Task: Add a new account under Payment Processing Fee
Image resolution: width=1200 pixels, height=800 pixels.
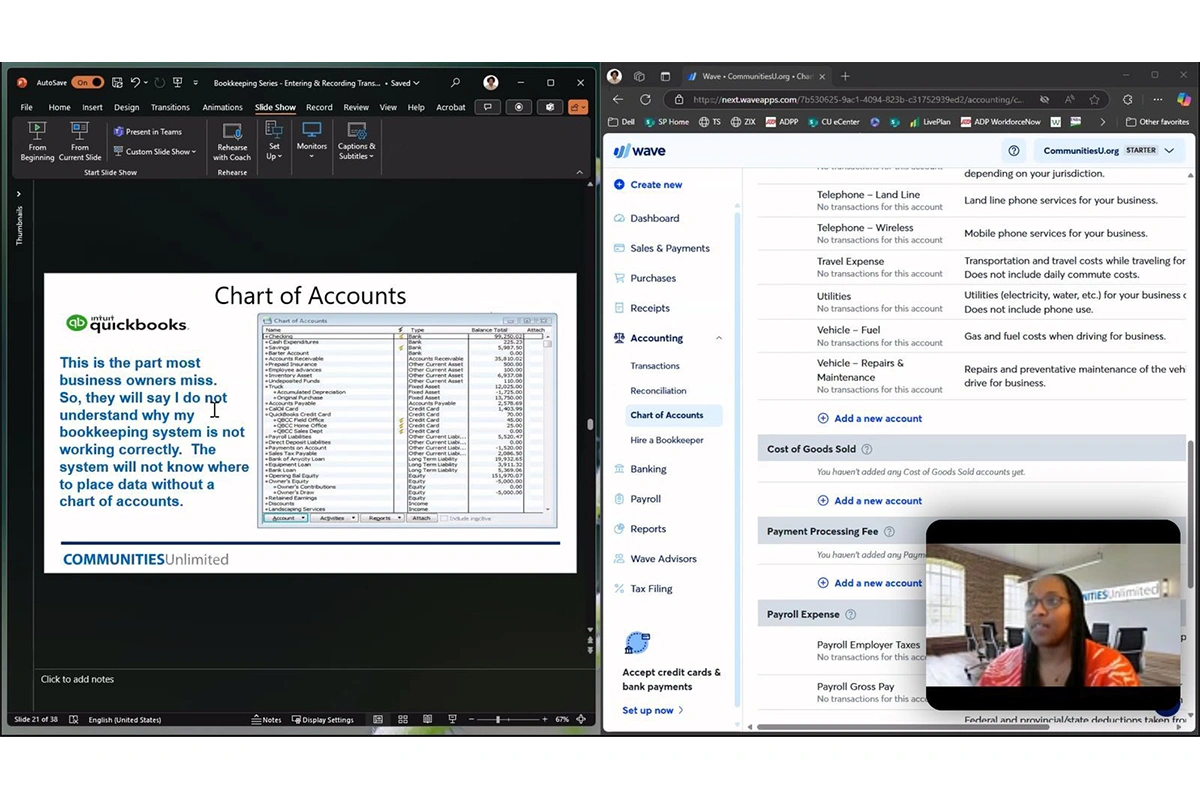Action: pos(870,583)
